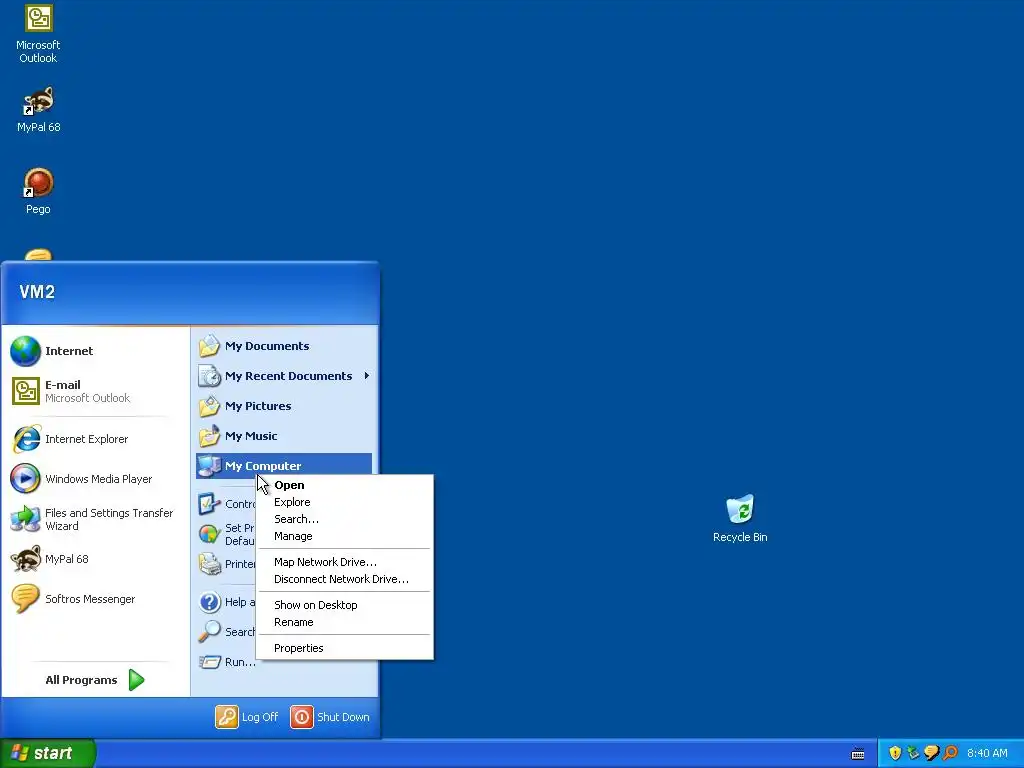Select Map Network Drive... context entry
This screenshot has width=1024, height=768.
(x=344, y=562)
